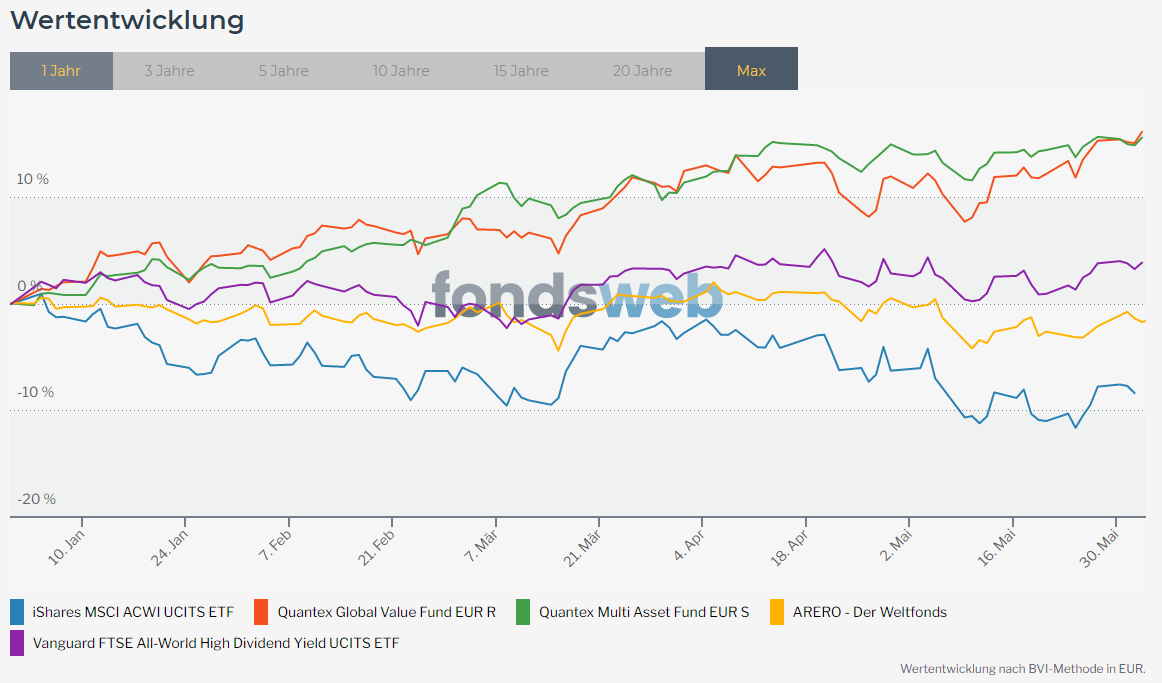The width and height of the screenshot is (1162, 683).
Task: Toggle the Quantex Global Value Fund EUR R series
Action: coord(387,612)
